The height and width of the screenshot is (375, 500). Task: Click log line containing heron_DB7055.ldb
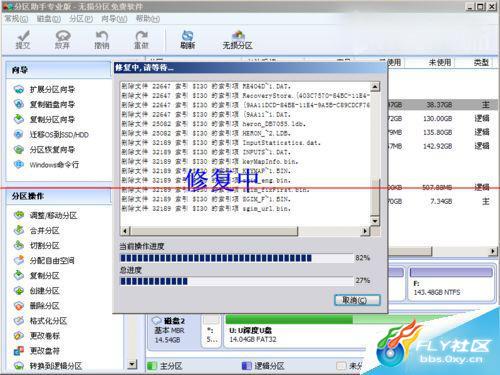point(214,124)
